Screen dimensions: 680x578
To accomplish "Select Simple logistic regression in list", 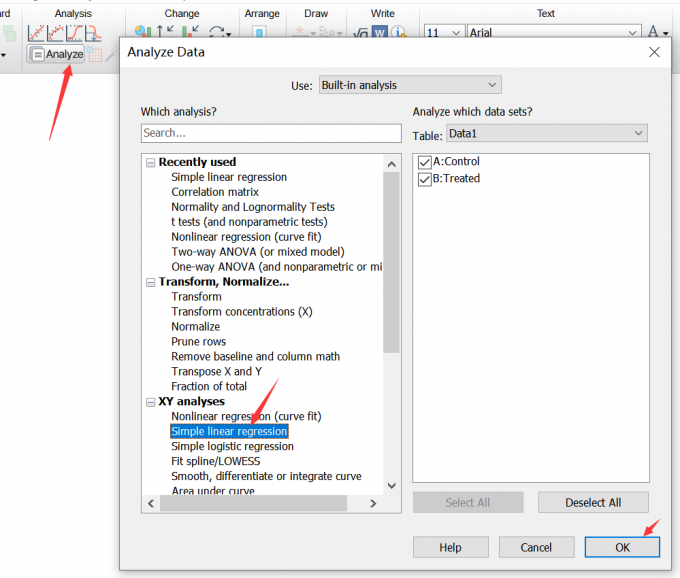I will point(232,447).
